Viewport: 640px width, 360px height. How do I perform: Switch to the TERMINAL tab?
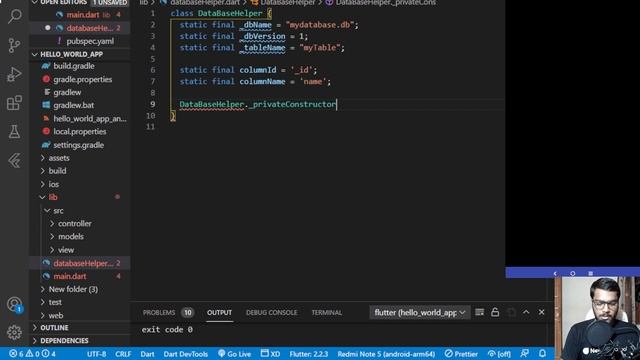pos(327,313)
